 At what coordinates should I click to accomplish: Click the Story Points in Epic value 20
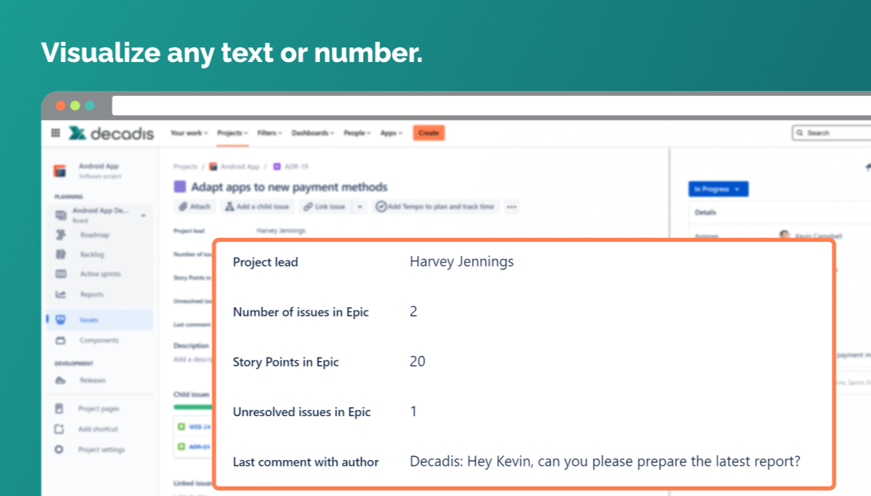417,362
